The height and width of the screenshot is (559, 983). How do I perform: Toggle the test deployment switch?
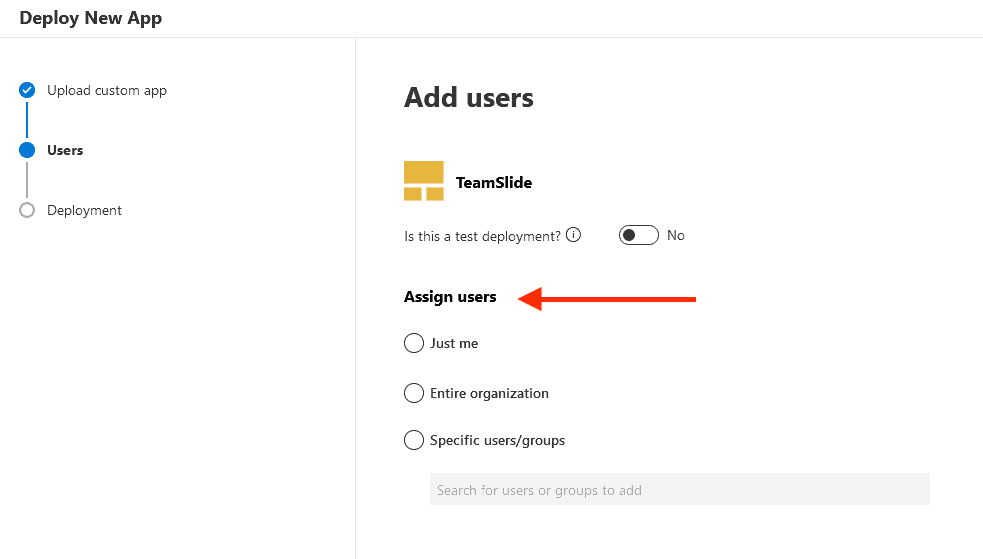(639, 235)
